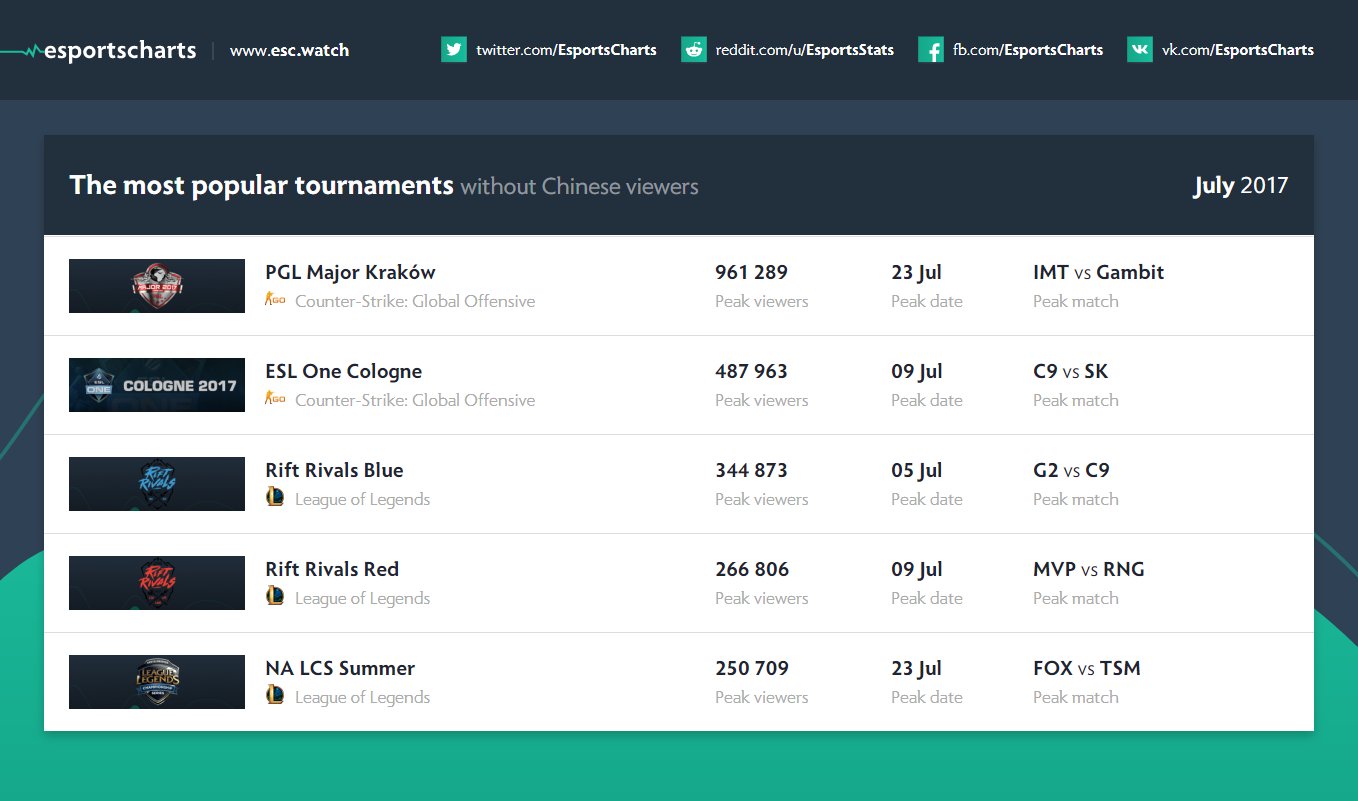The width and height of the screenshot is (1358, 801).
Task: Click the Twitter bird icon
Action: click(x=454, y=49)
